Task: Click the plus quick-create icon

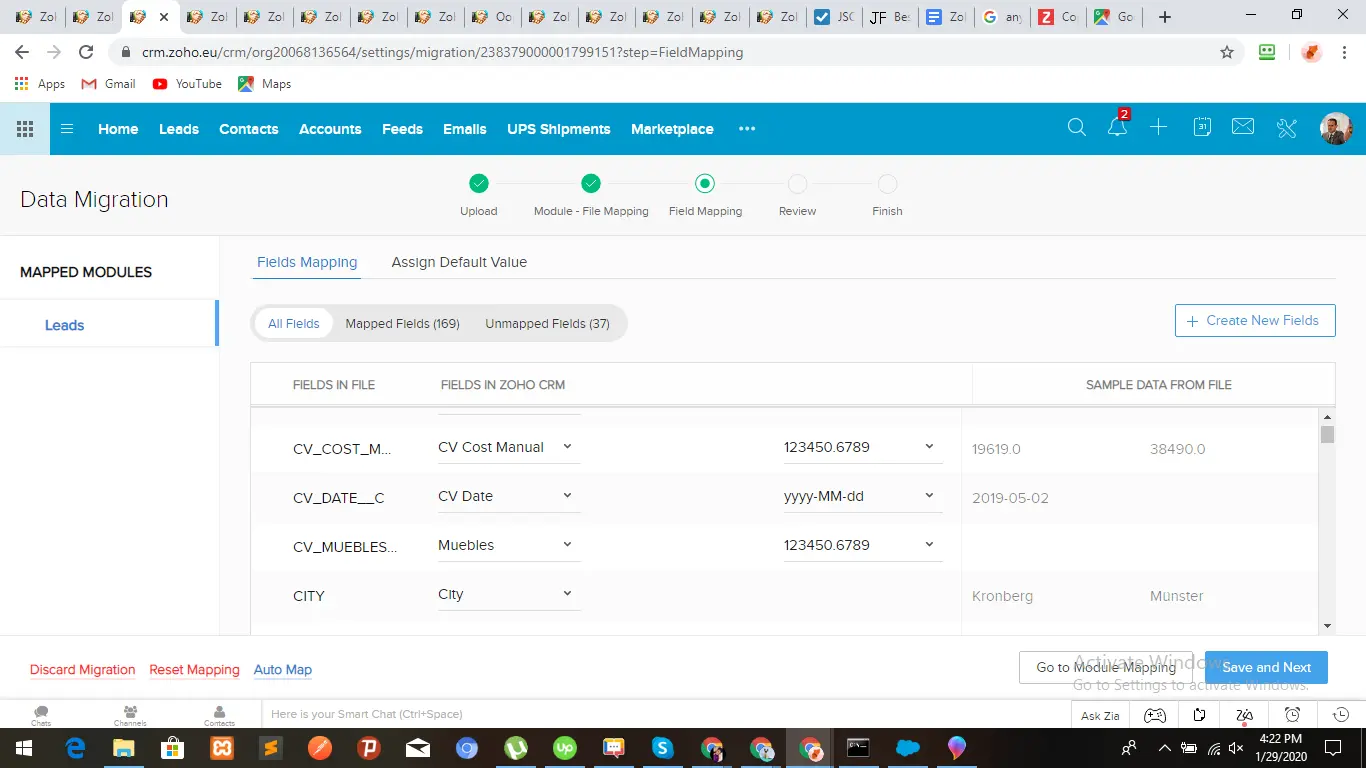Action: pyautogui.click(x=1158, y=128)
